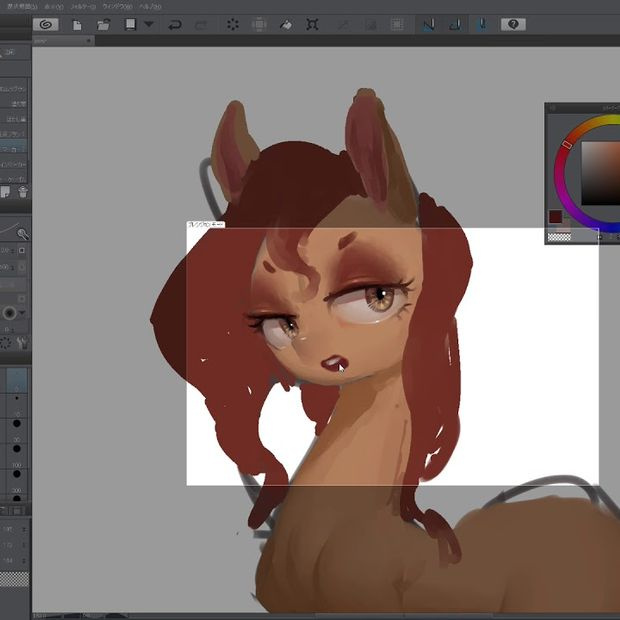Viewport: 620px width, 620px height.
Task: Open the Clip Studio launcher spiral icon
Action: tap(46, 25)
